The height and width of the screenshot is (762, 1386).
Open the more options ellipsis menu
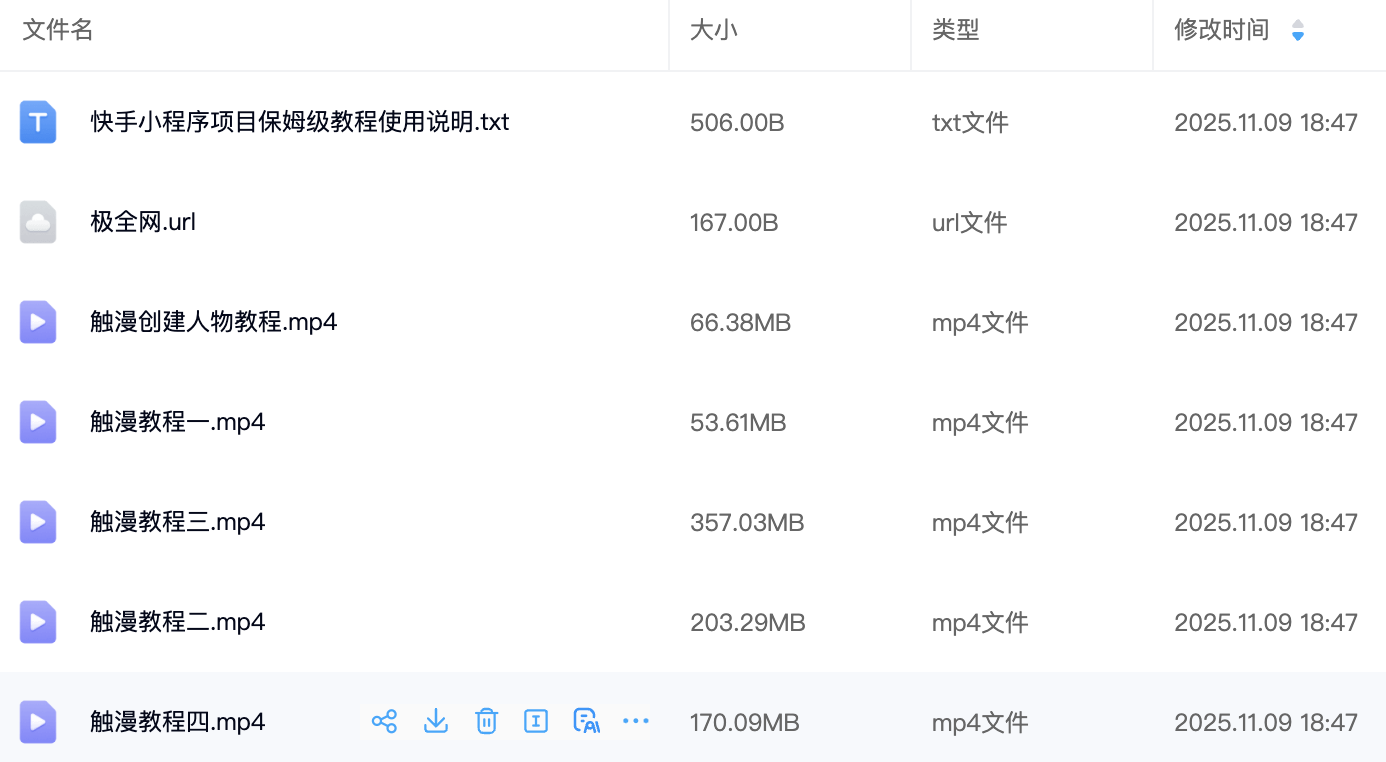coord(636,721)
